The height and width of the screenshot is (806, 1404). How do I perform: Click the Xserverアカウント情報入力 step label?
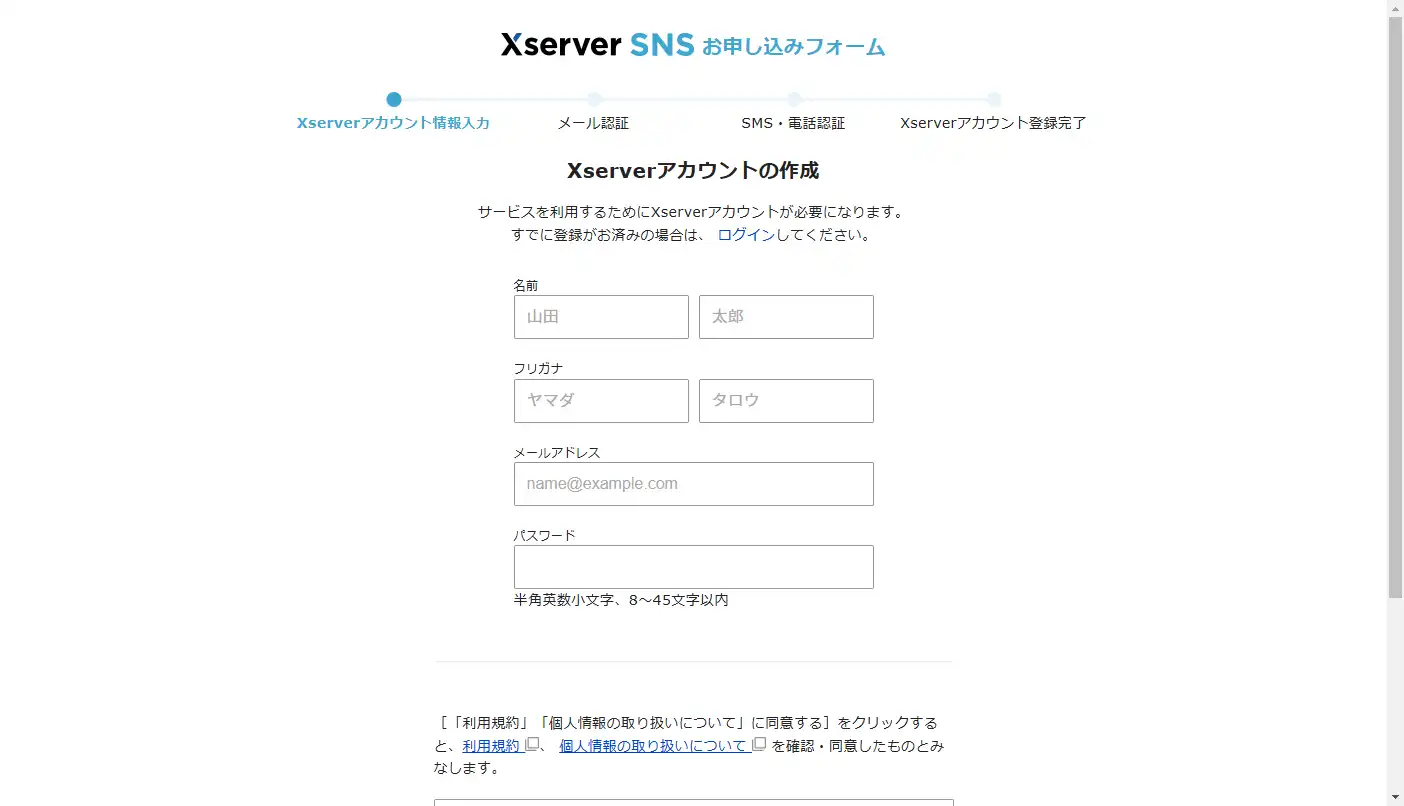394,123
